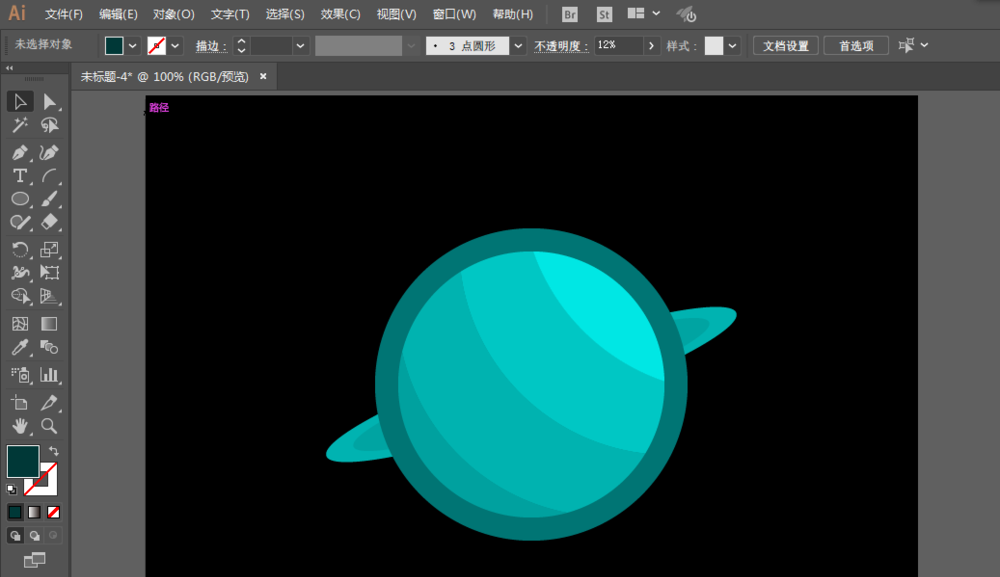Expand the 不透明度 opacity options

[651, 45]
